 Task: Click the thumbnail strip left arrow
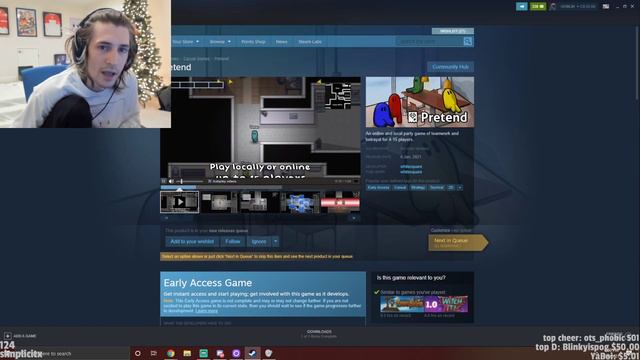(x=166, y=218)
